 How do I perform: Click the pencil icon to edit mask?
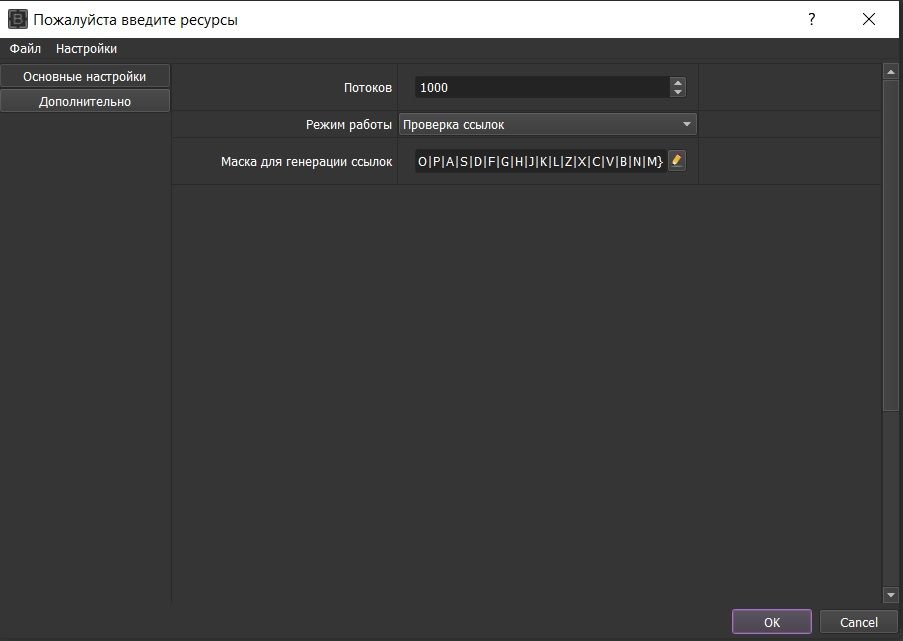677,161
